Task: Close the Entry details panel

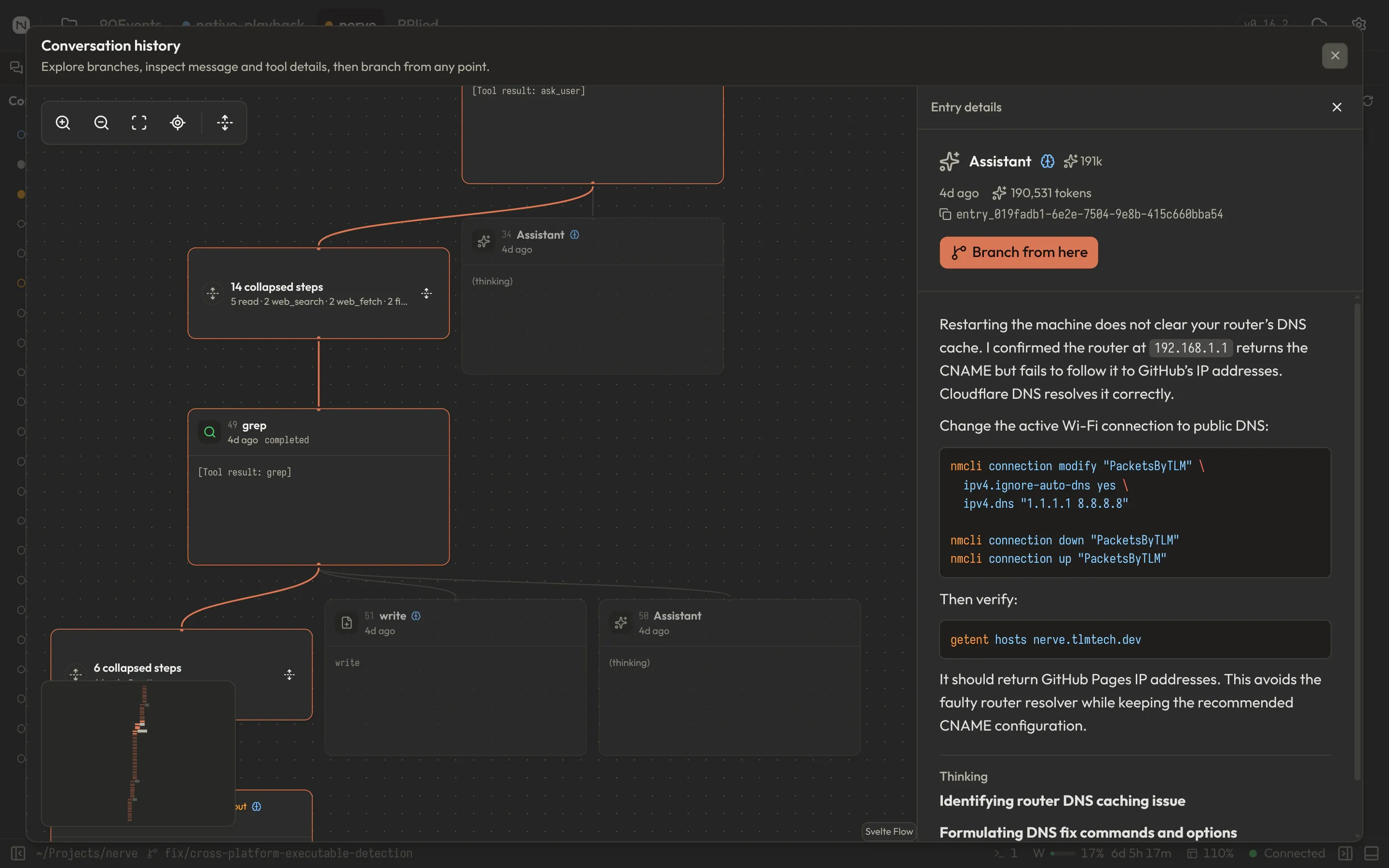Action: click(x=1337, y=108)
